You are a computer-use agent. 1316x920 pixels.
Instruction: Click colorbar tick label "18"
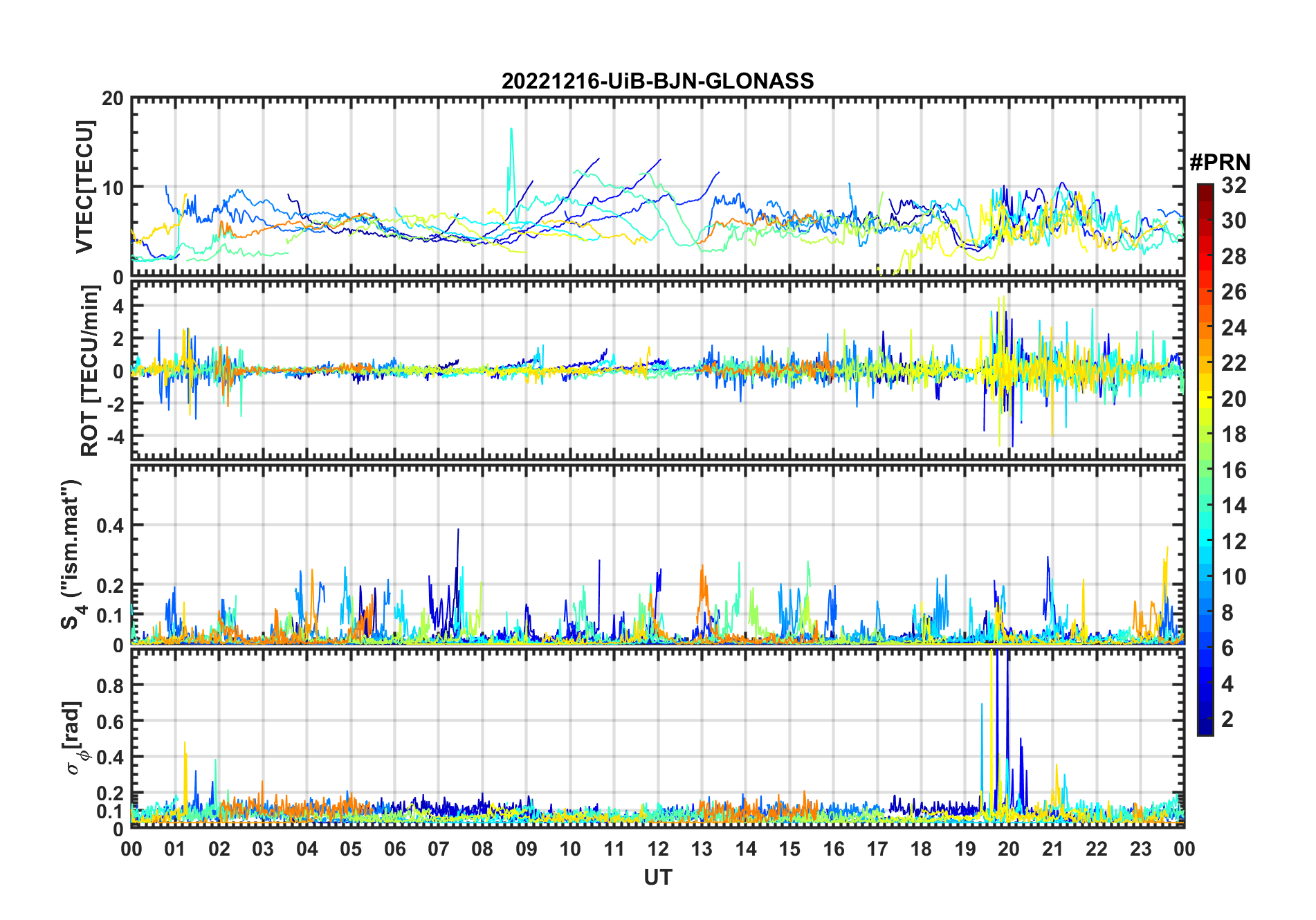pos(1234,434)
